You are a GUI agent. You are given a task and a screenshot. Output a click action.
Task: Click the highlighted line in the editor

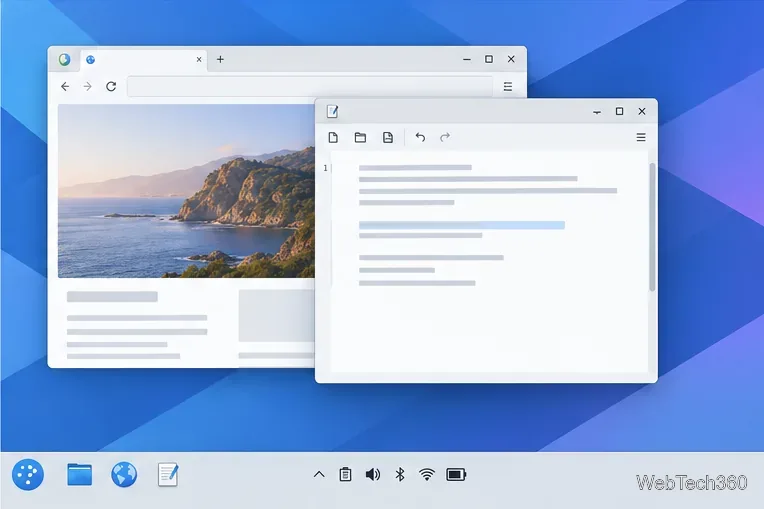(462, 225)
